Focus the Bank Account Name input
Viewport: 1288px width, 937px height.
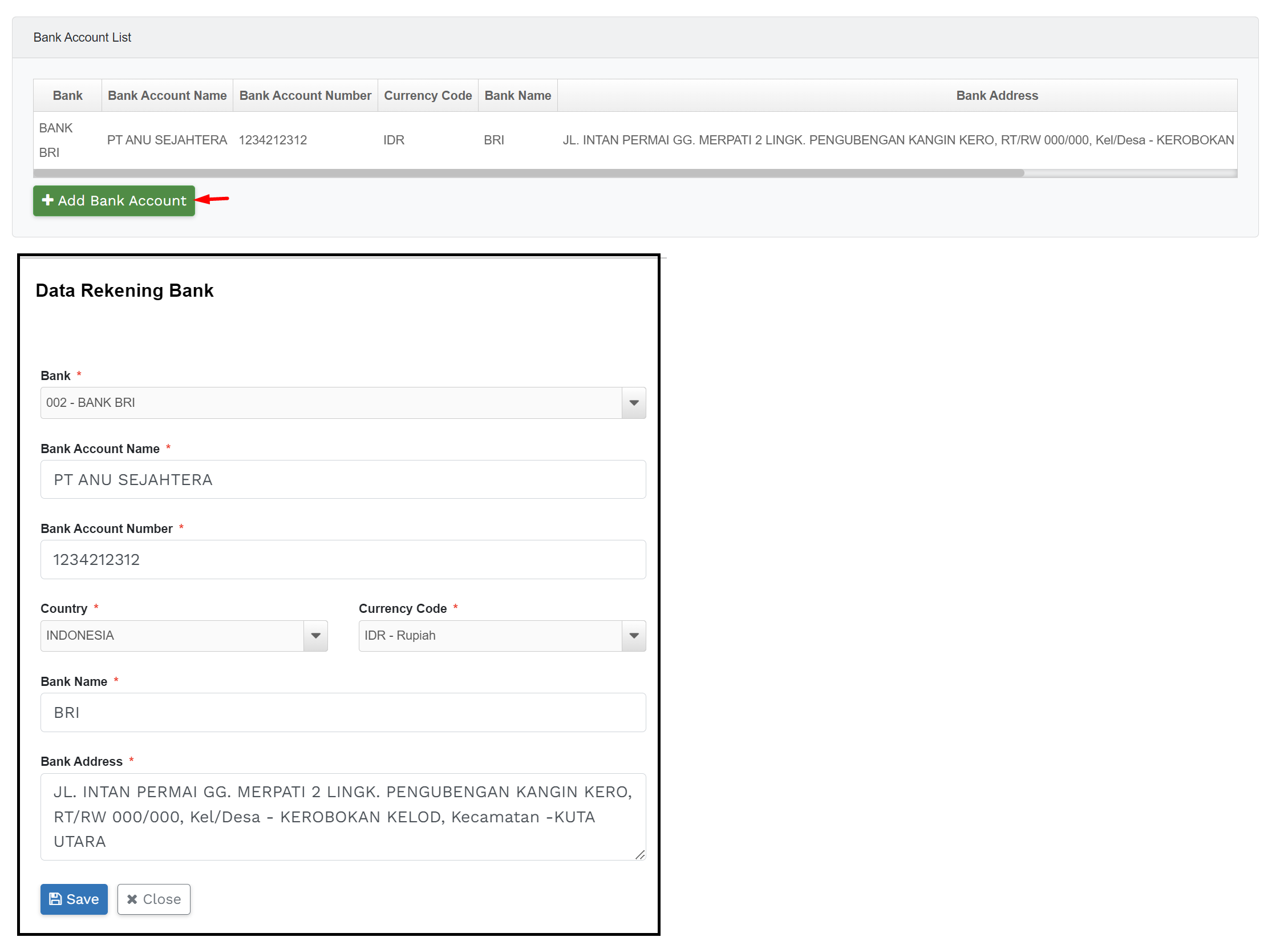pos(343,479)
